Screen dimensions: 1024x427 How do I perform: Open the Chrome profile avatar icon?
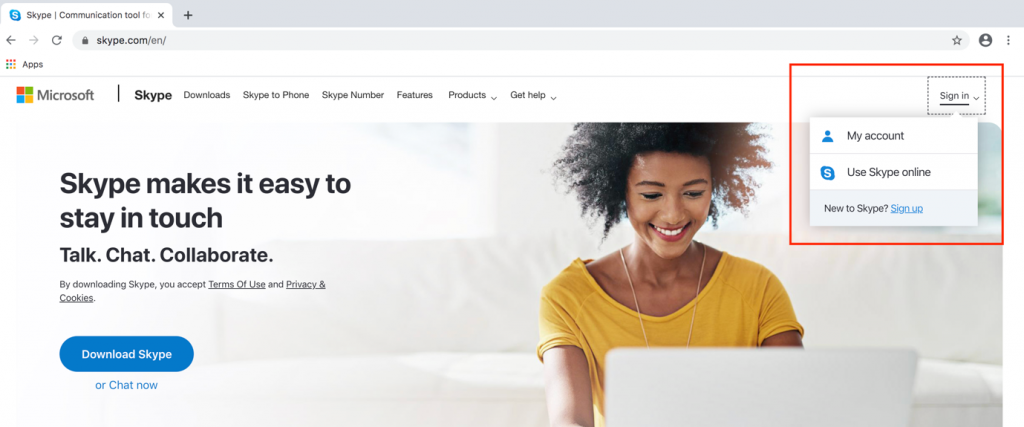(x=985, y=40)
